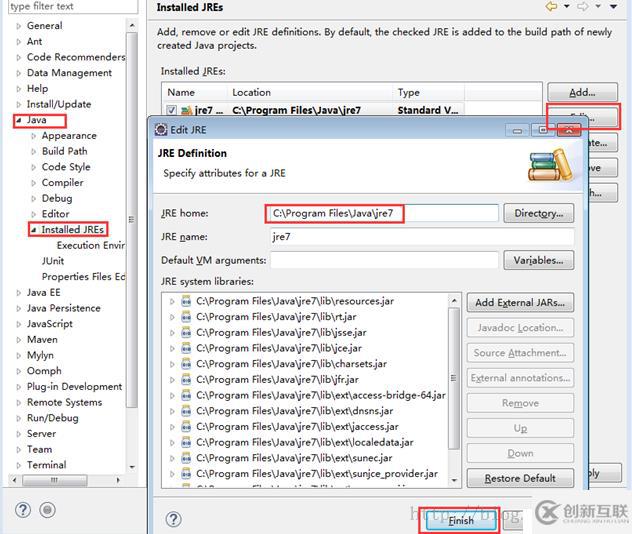Click the oomph preference recorder round icon
Image resolution: width=632 pixels, height=534 pixels.
coord(48,510)
